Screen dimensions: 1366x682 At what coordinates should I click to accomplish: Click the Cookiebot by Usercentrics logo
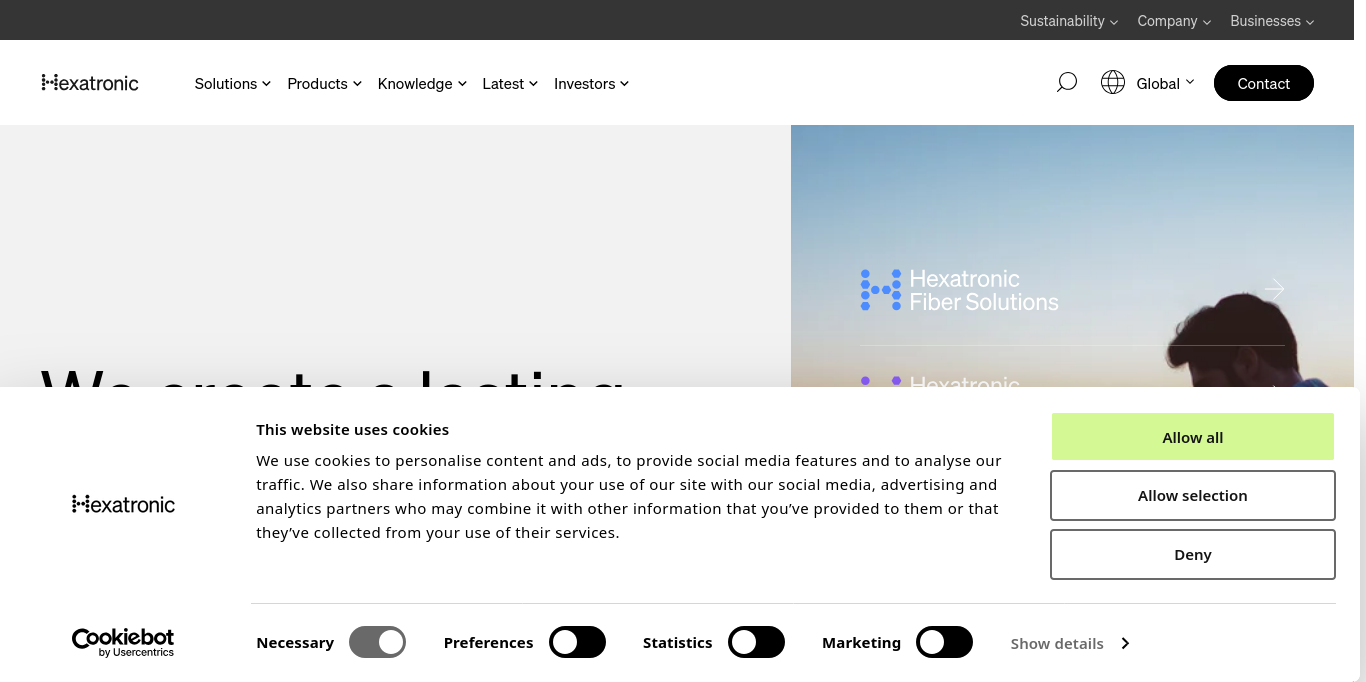[x=123, y=643]
